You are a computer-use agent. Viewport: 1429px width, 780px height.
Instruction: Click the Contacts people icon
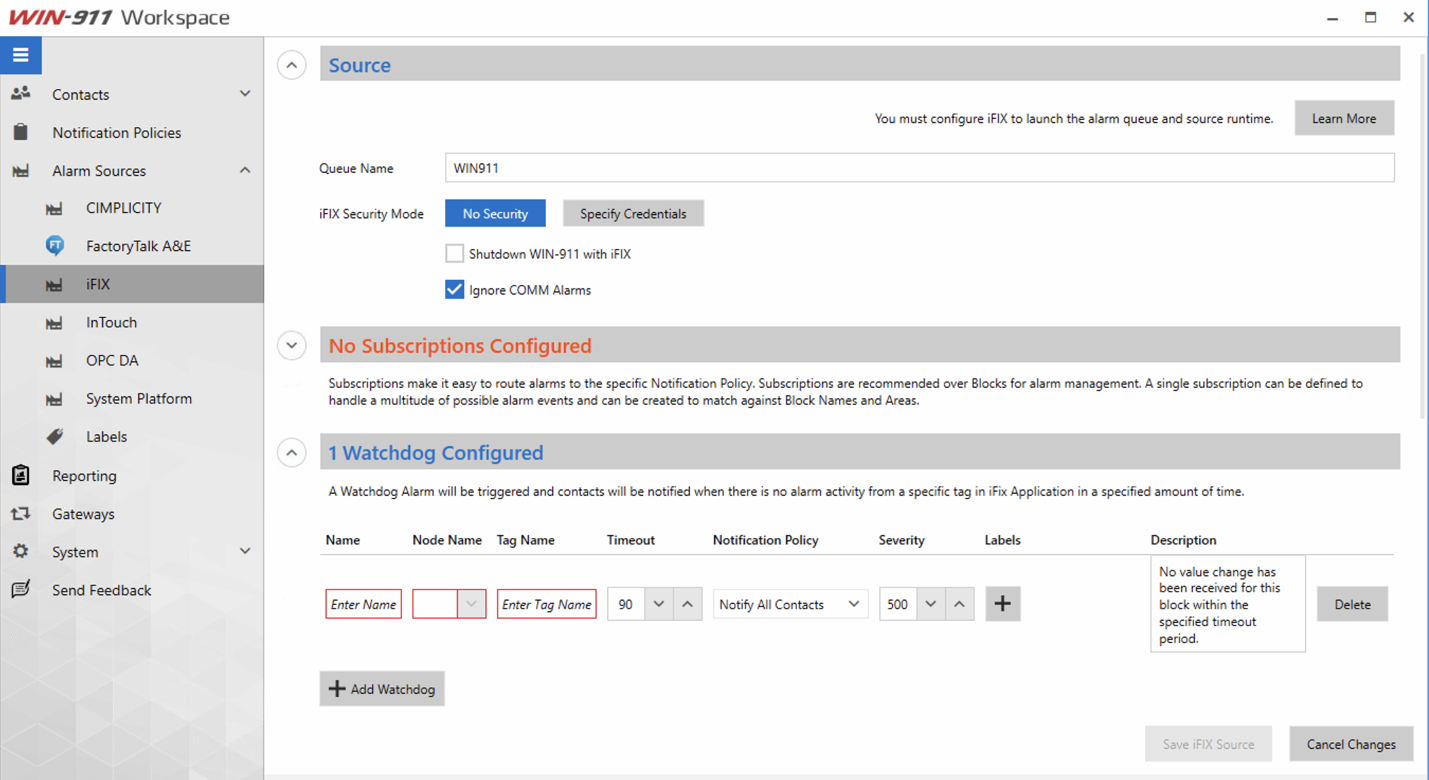20,94
